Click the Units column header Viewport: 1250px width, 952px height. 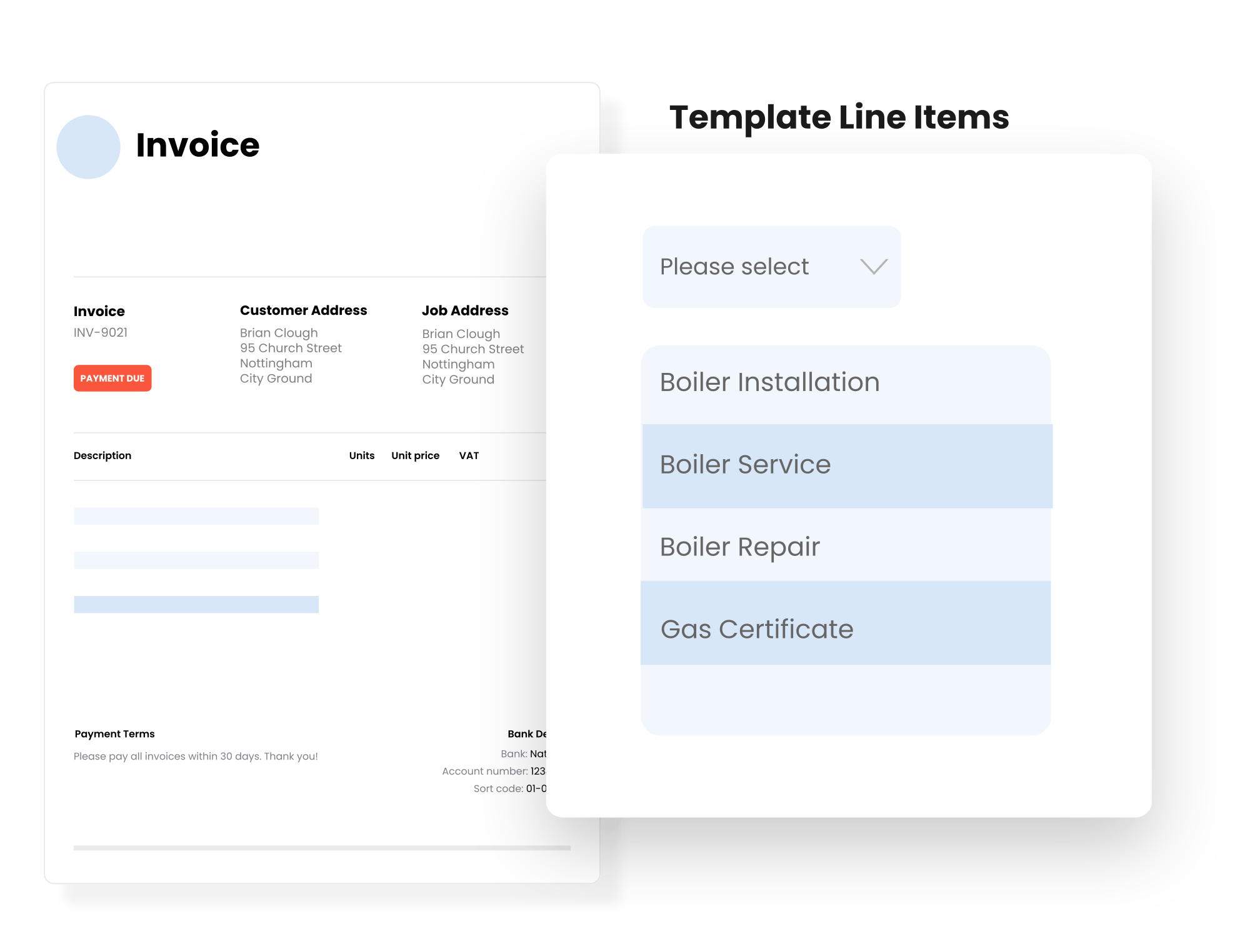pos(361,455)
